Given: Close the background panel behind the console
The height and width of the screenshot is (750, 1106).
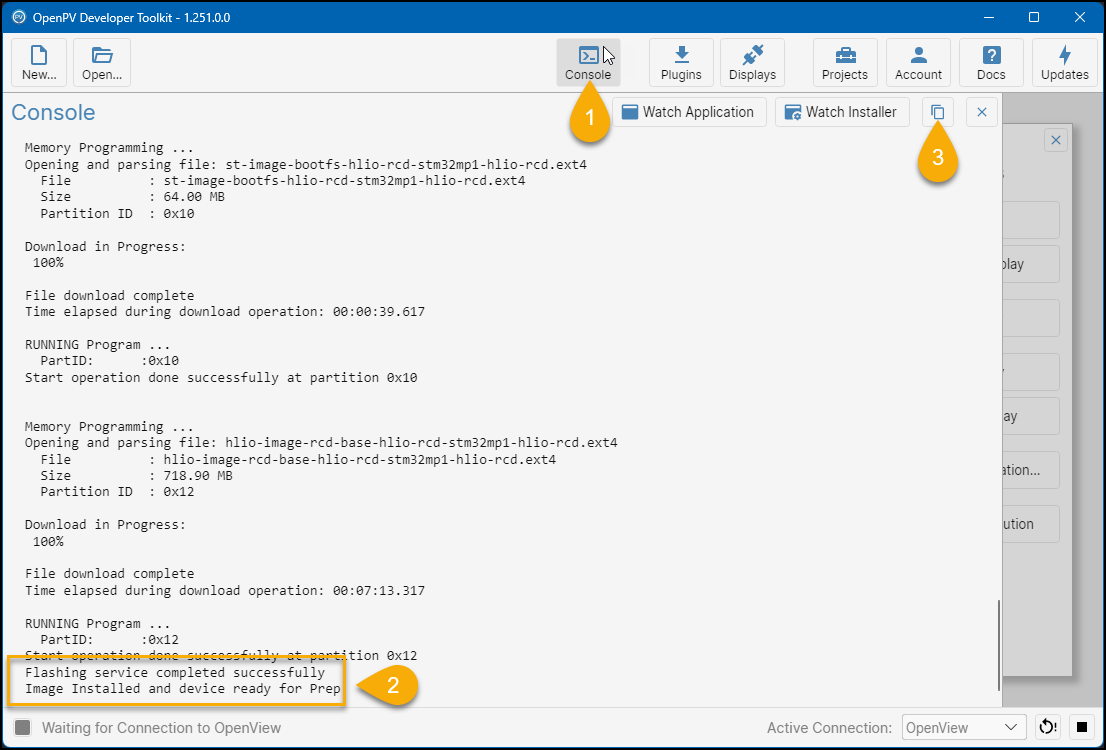Looking at the screenshot, I should [x=1055, y=140].
